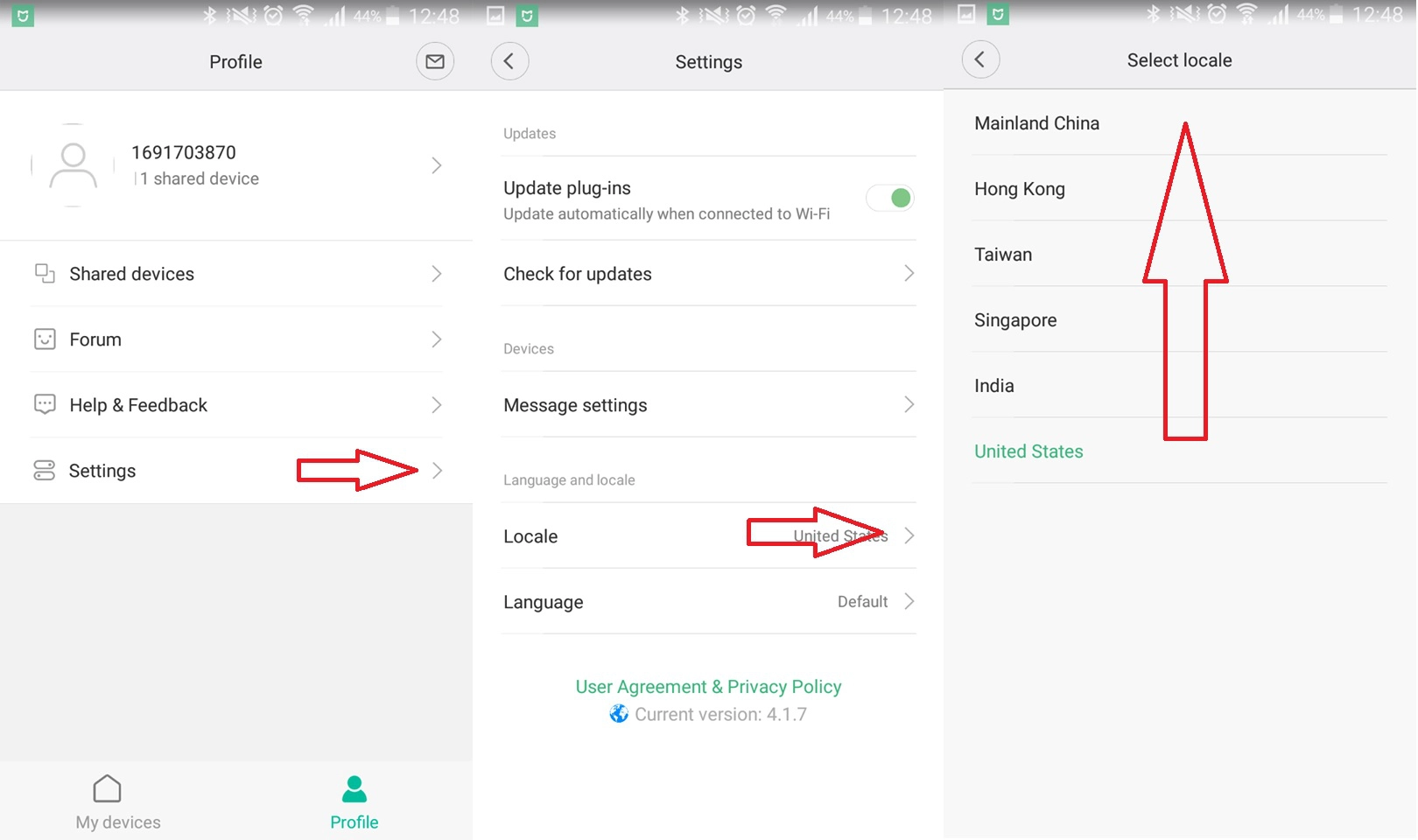Open the mail envelope icon on Profile
The image size is (1418, 840).
(435, 61)
